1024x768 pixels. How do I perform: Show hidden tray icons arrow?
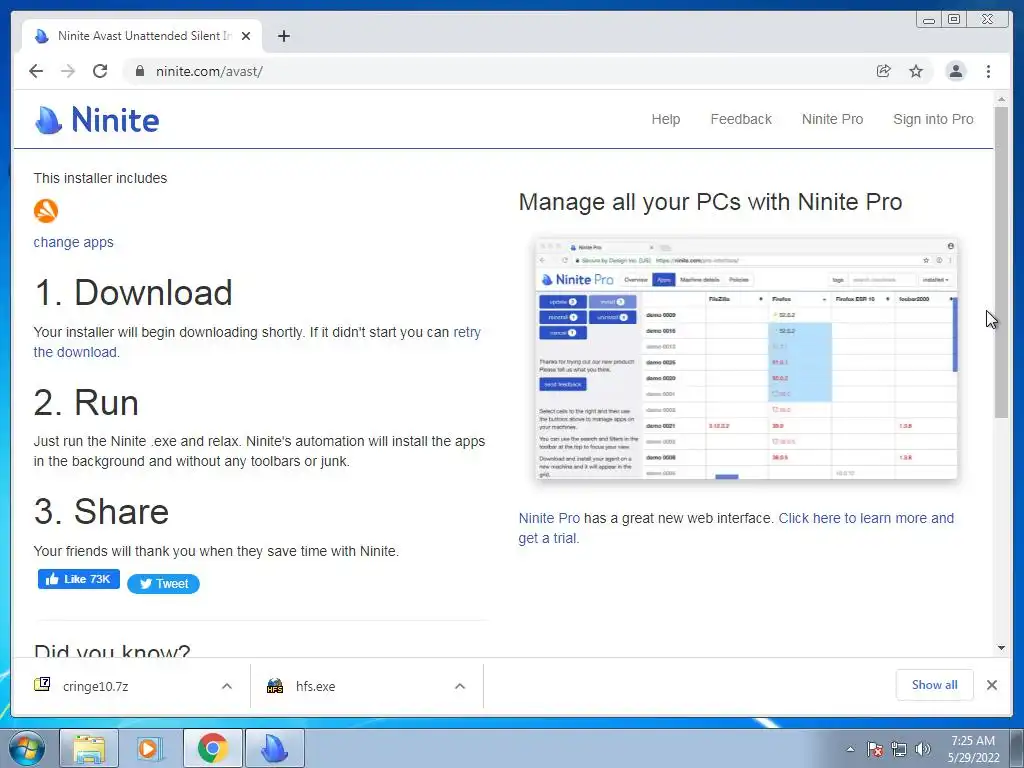[x=850, y=749]
